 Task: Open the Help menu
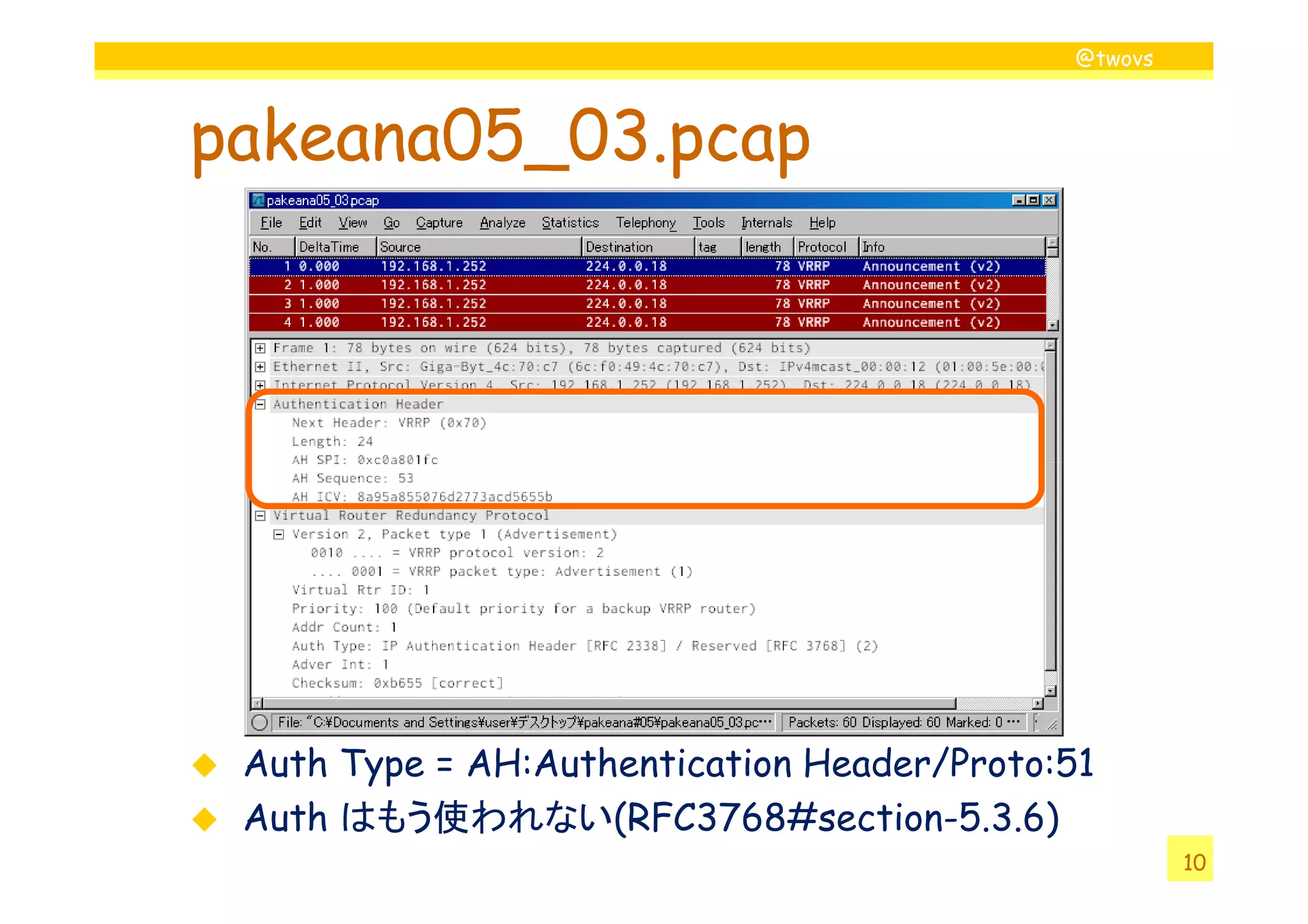(822, 223)
